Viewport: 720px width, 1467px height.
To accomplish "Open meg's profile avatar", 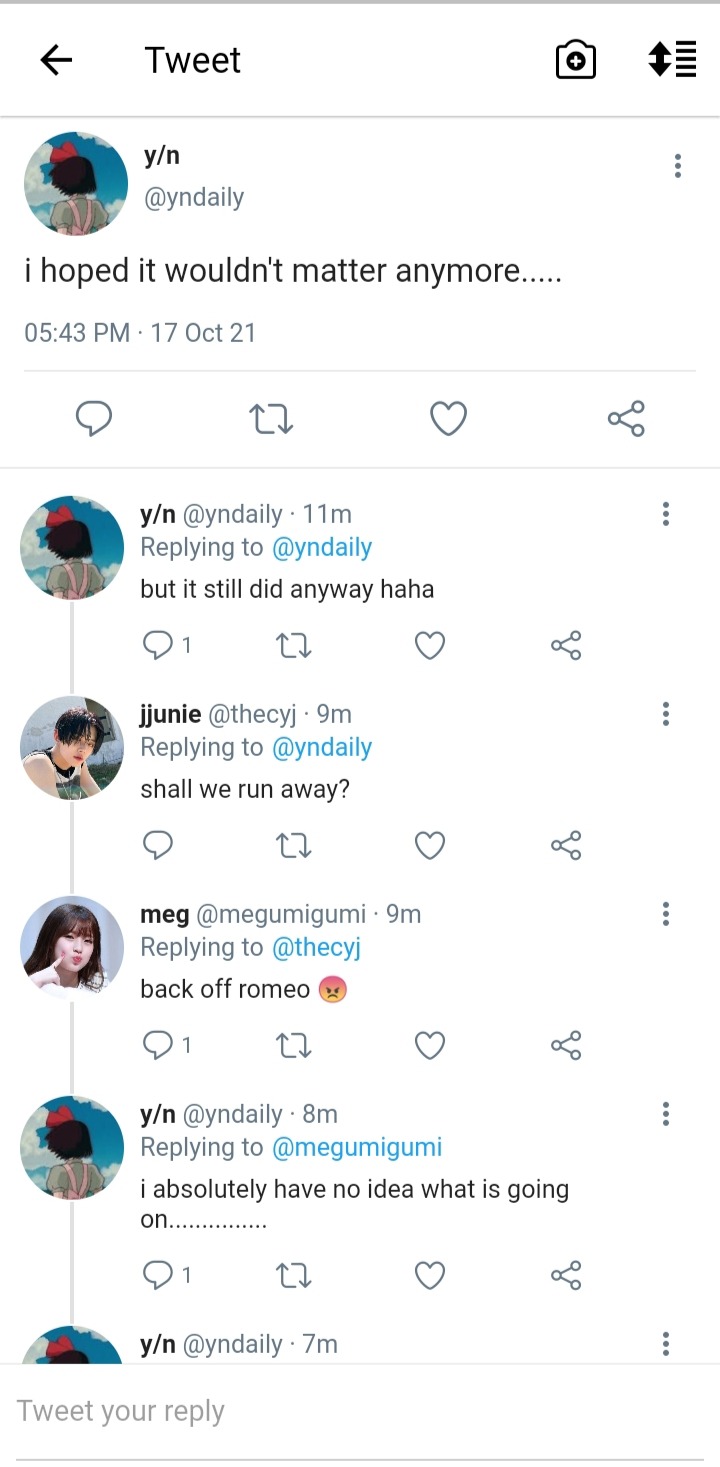I will point(72,948).
